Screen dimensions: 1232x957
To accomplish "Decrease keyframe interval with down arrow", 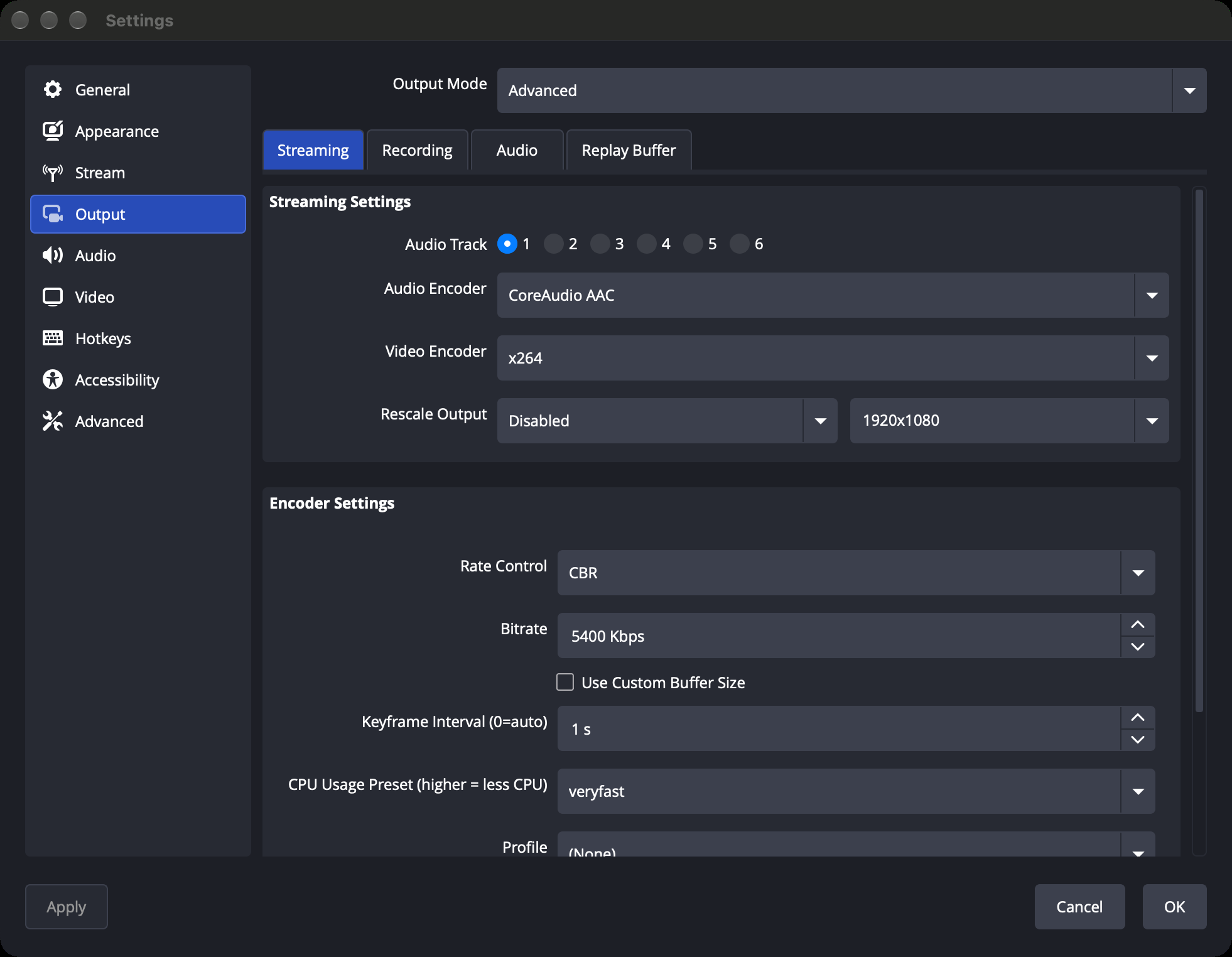I will pyautogui.click(x=1138, y=740).
